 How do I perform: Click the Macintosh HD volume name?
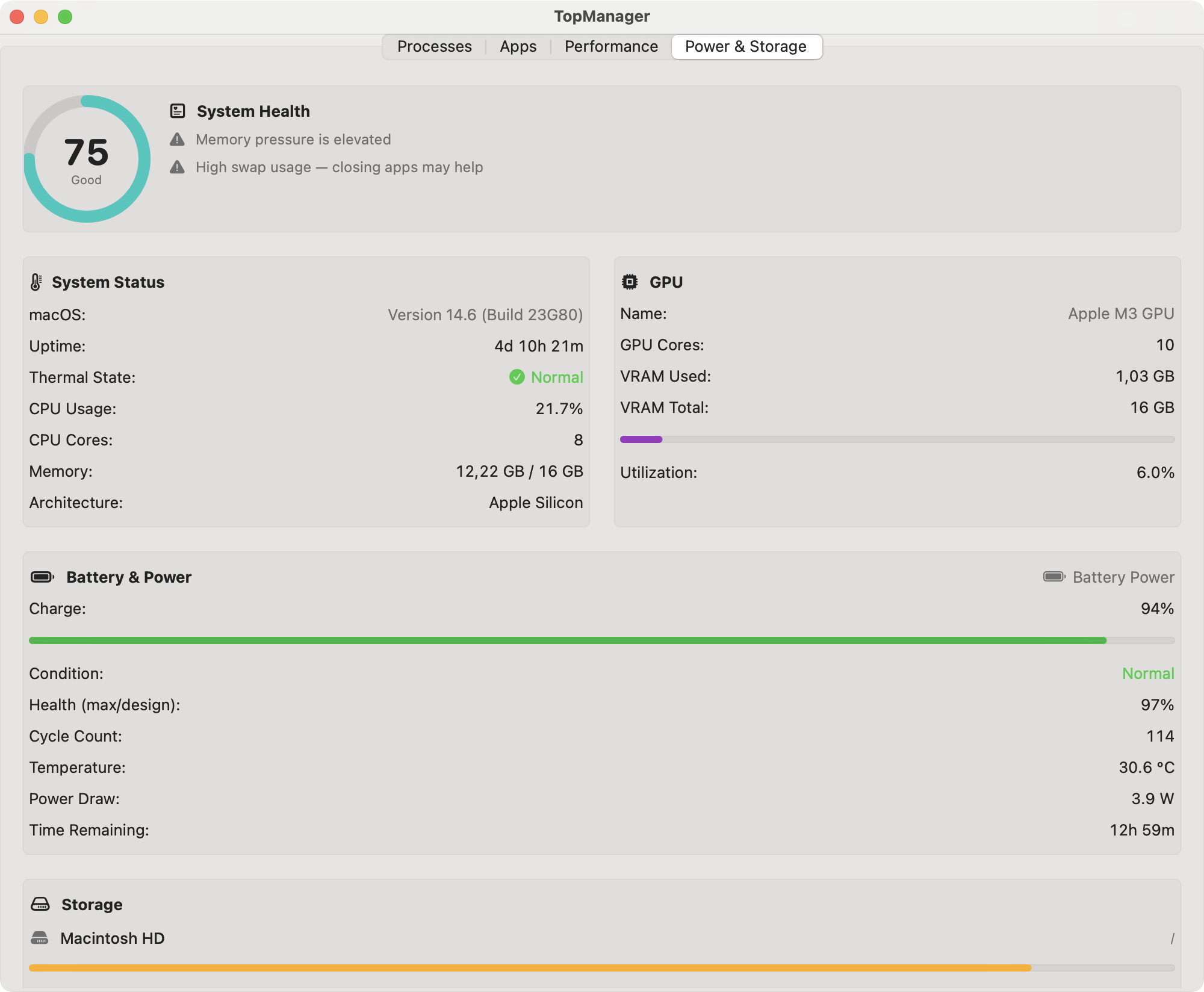click(113, 938)
